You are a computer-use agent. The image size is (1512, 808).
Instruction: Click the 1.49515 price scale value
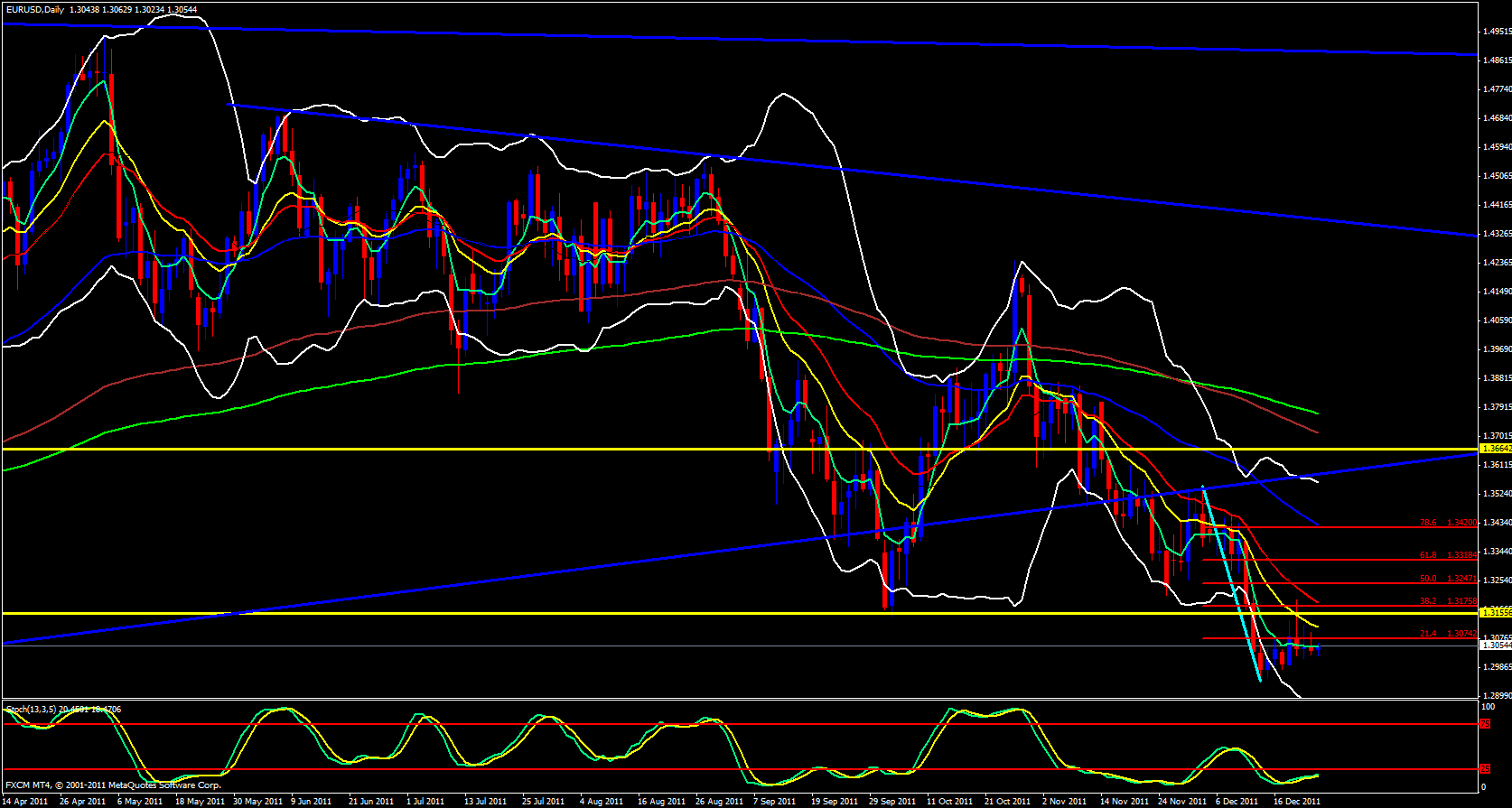point(1497,32)
